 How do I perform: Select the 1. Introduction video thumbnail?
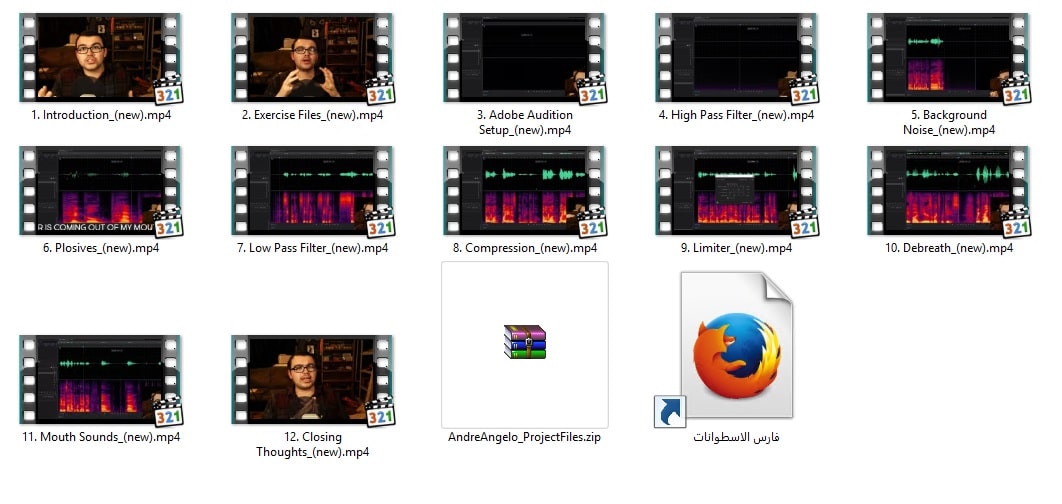coord(100,57)
